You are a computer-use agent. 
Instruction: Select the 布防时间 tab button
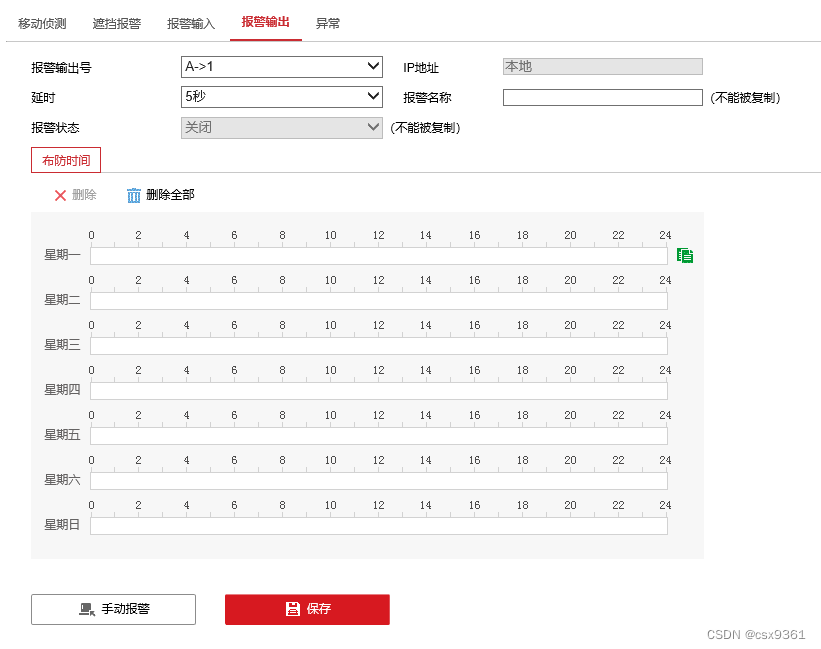(66, 160)
